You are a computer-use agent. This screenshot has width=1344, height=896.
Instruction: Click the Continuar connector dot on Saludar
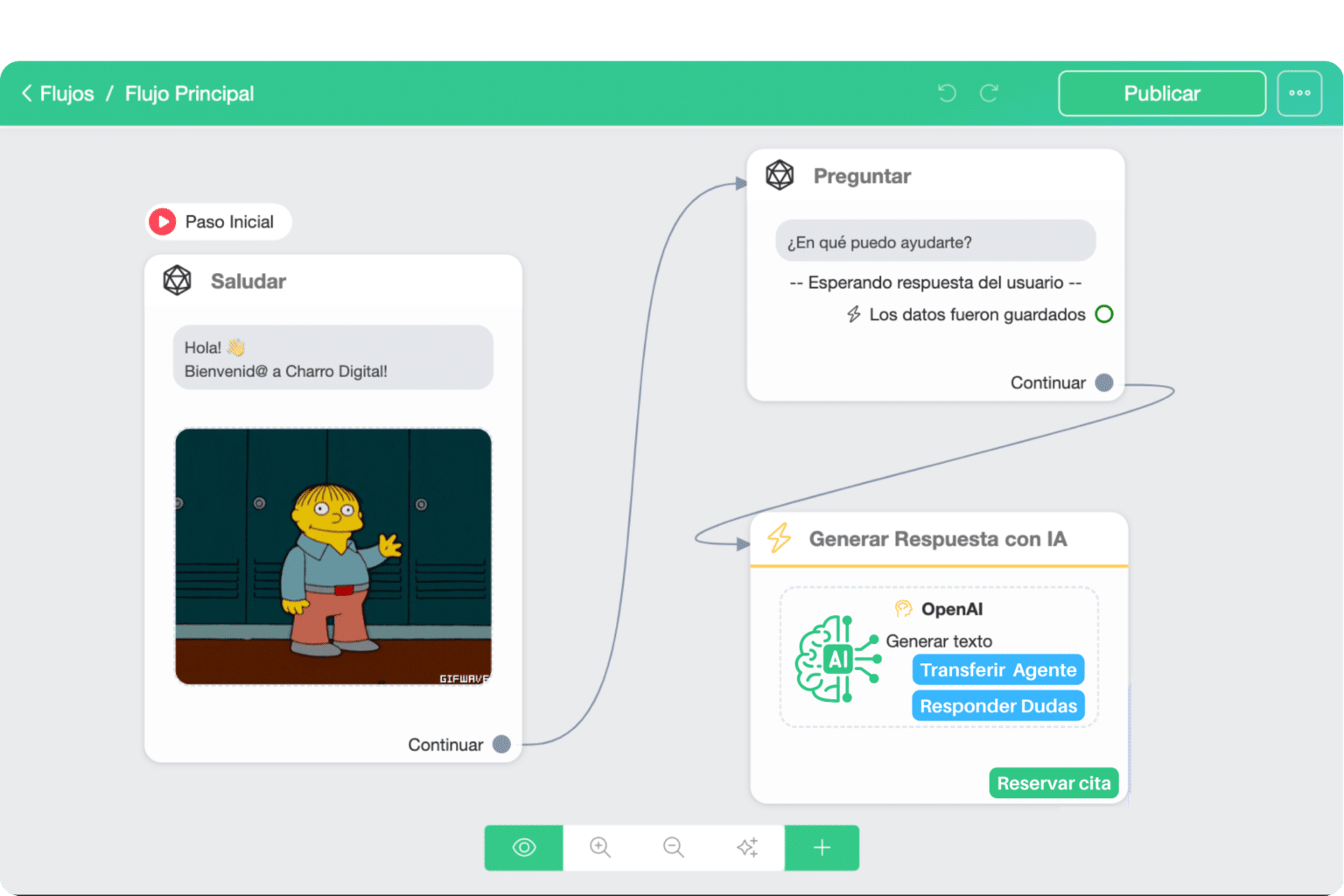pyautogui.click(x=501, y=744)
